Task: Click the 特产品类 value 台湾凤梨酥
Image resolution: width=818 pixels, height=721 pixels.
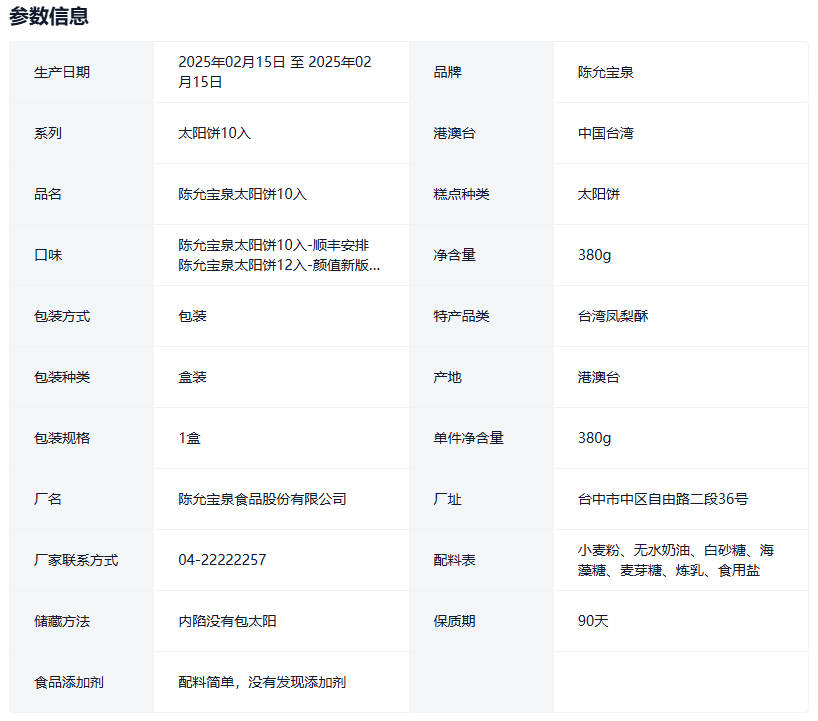Action: point(612,316)
